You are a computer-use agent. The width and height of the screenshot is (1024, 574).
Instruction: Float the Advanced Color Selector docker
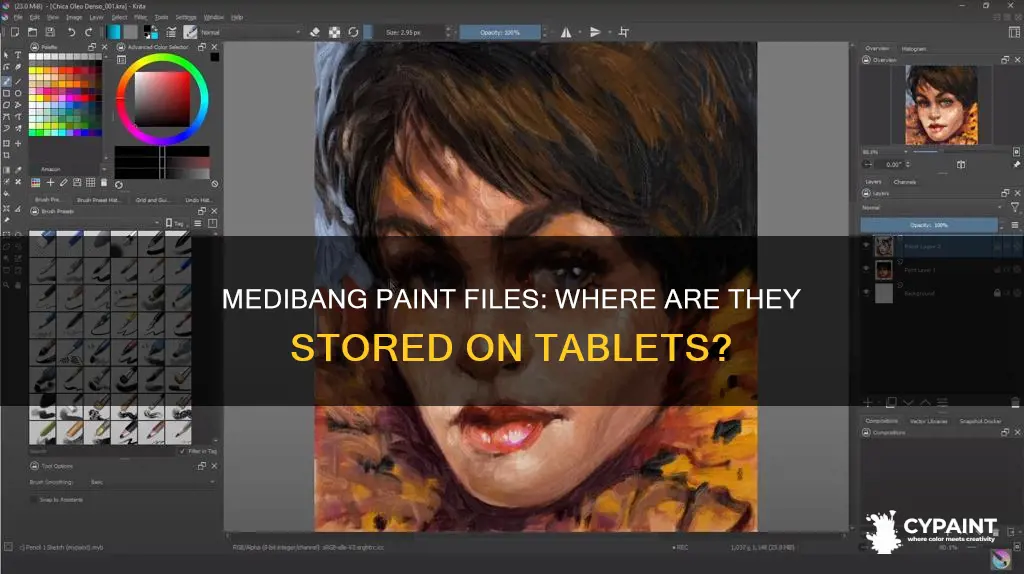click(202, 47)
